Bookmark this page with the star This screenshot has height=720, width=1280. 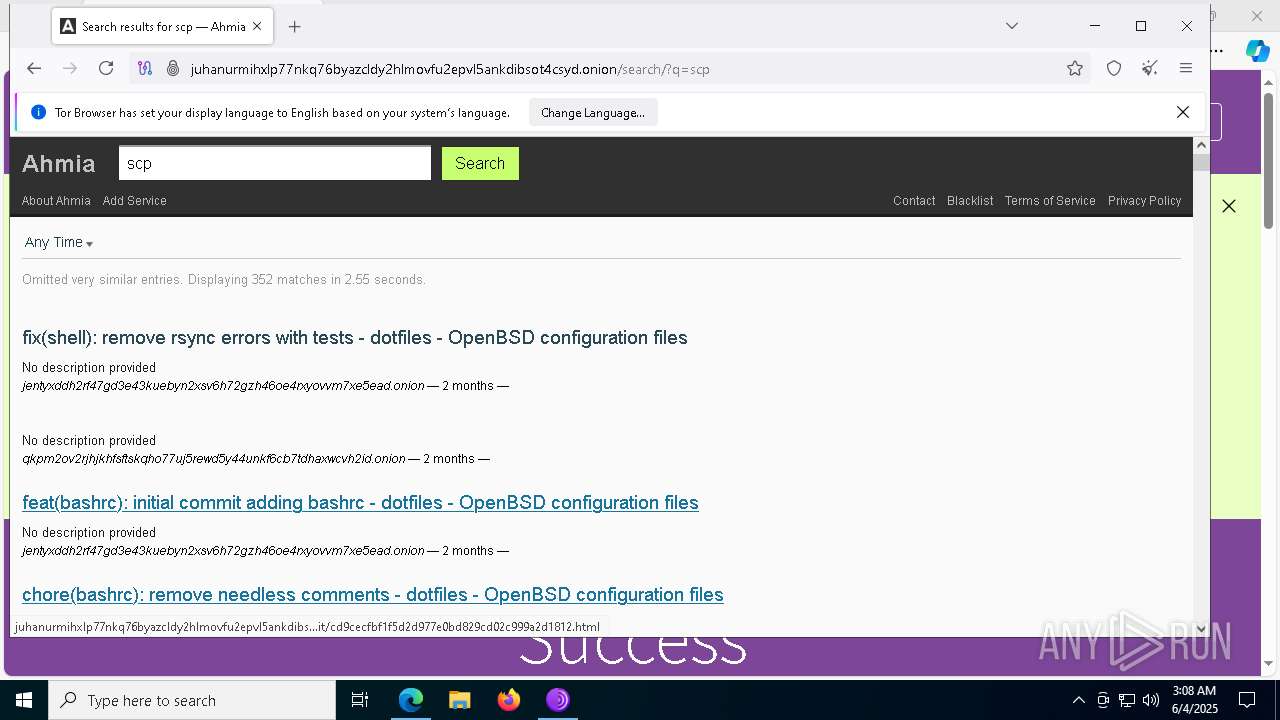tap(1075, 68)
